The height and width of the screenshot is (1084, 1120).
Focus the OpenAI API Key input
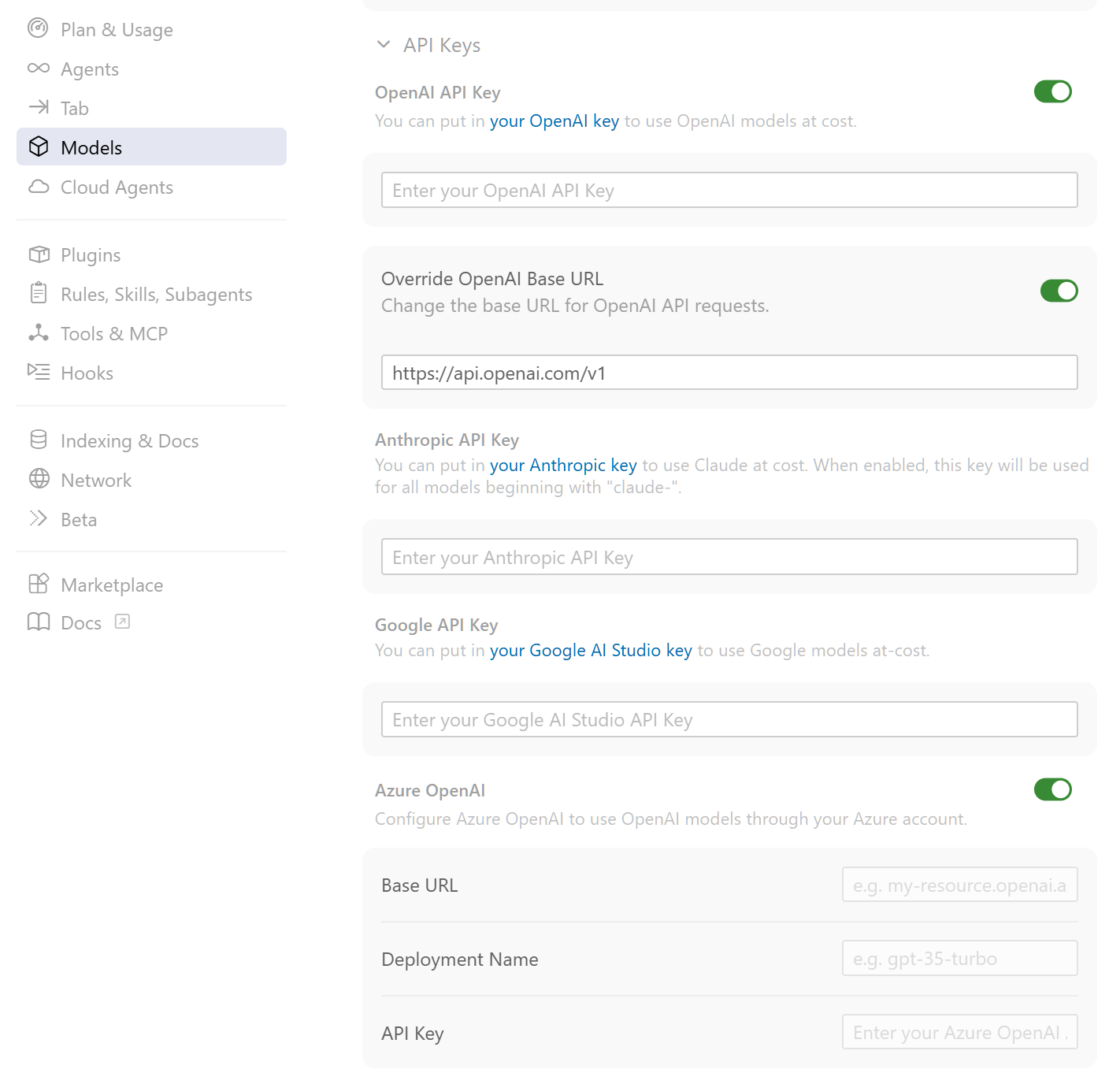coord(729,190)
